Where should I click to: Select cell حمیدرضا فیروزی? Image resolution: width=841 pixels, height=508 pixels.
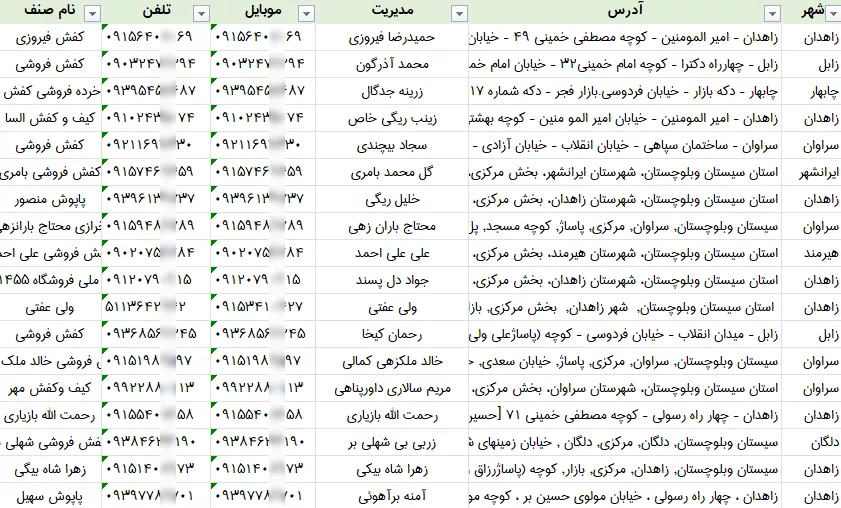[392, 38]
